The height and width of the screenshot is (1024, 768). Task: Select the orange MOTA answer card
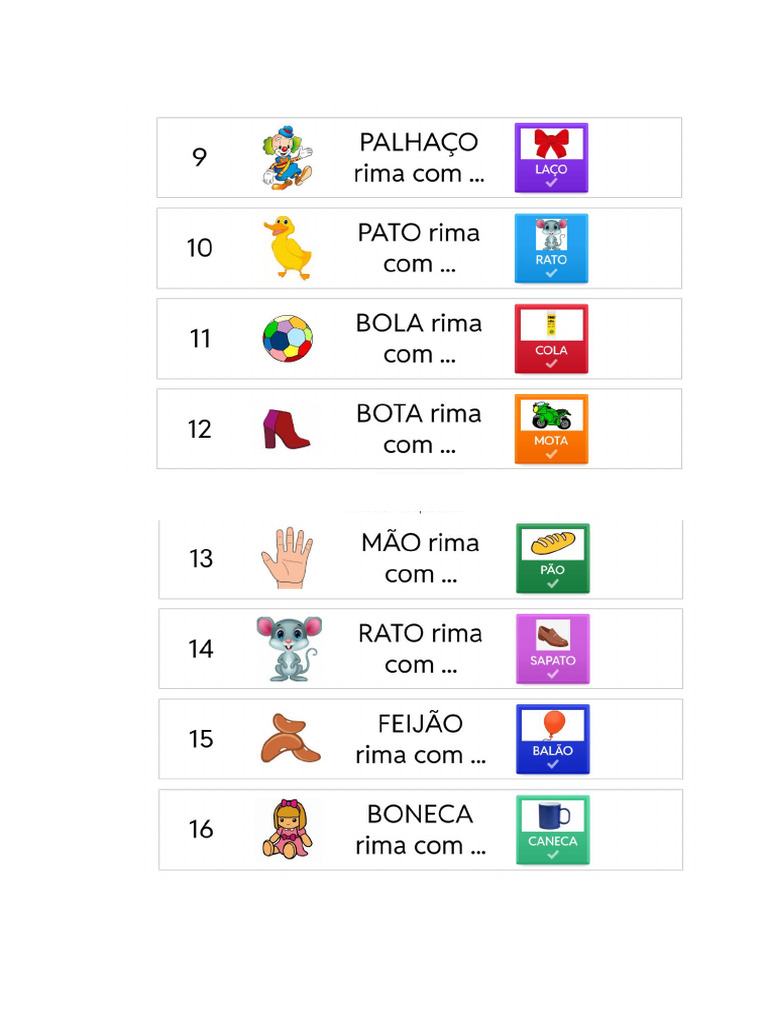tap(551, 429)
